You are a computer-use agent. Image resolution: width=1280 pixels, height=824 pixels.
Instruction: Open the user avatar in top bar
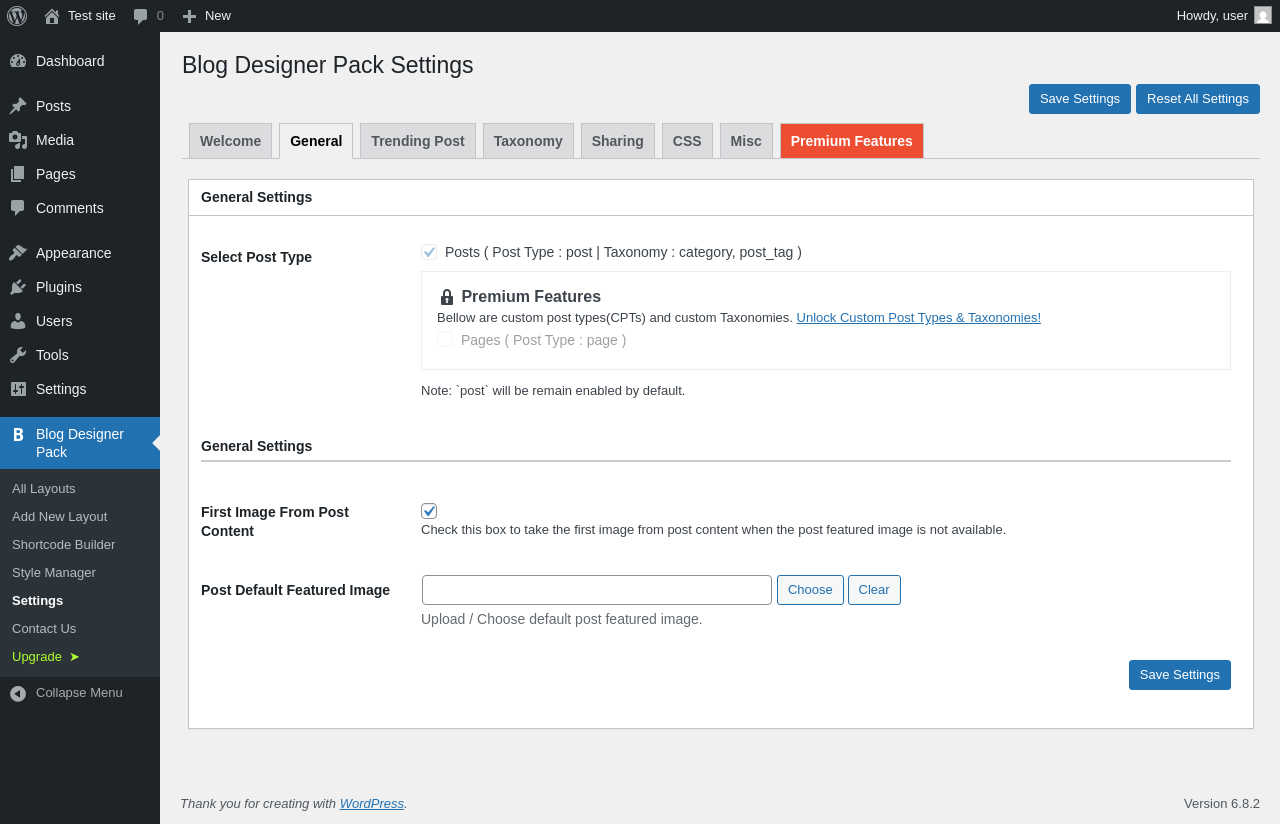(x=1263, y=15)
